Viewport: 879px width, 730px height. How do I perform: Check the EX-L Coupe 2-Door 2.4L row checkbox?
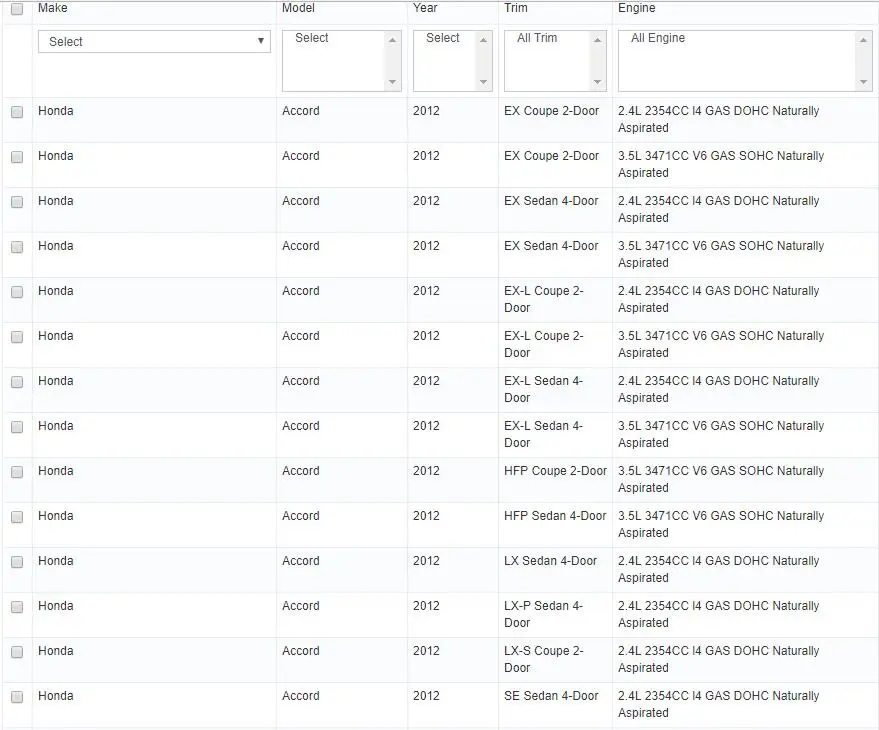pos(17,292)
